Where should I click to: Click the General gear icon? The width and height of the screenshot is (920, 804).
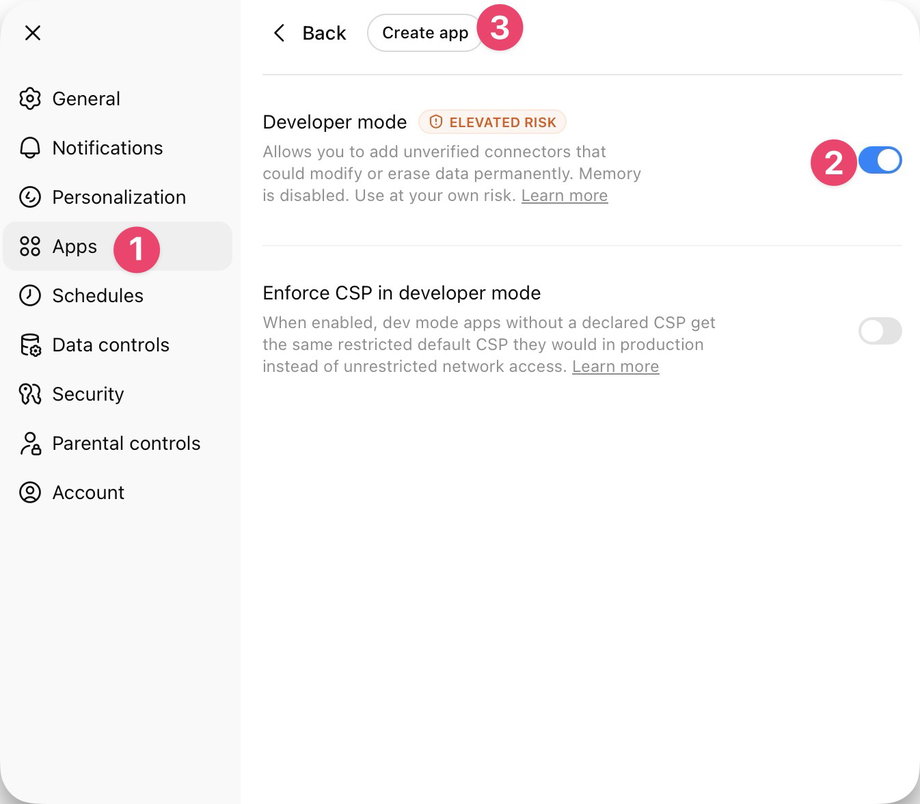tap(30, 99)
